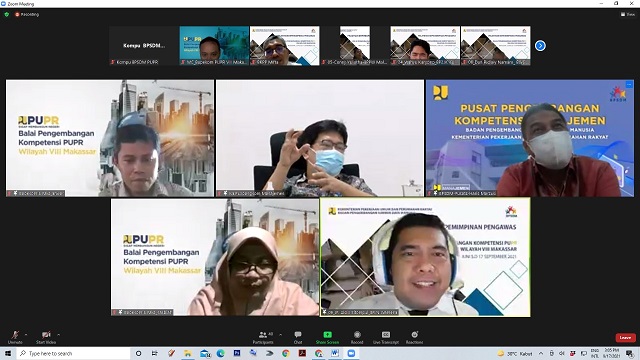The height and width of the screenshot is (360, 640).
Task: Click more options on Pusat Pengembangan tile
Action: coord(629,84)
